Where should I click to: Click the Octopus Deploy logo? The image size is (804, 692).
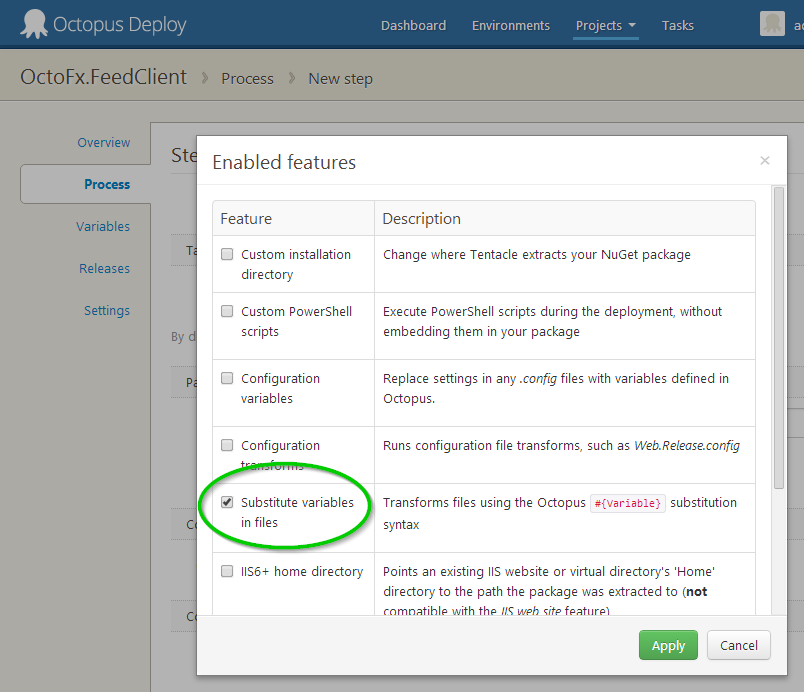pyautogui.click(x=103, y=24)
